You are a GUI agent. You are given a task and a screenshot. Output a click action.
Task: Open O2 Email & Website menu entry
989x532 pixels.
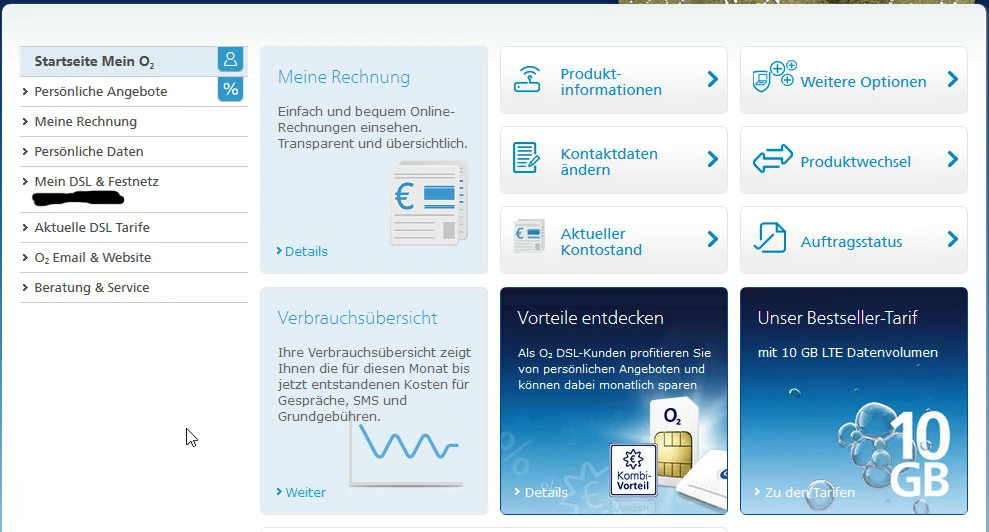(x=93, y=257)
